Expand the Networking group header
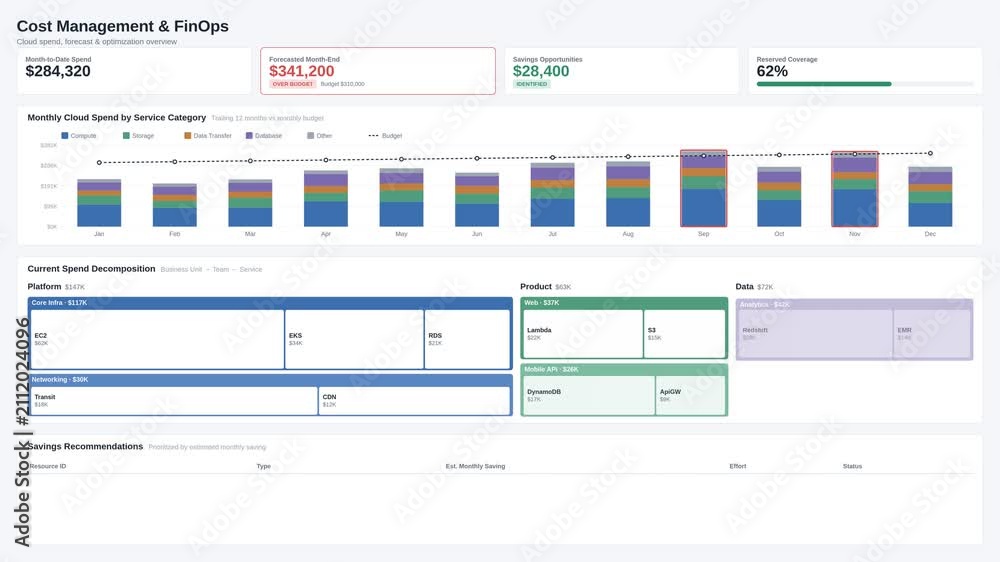This screenshot has height=562, width=1000. click(270, 380)
